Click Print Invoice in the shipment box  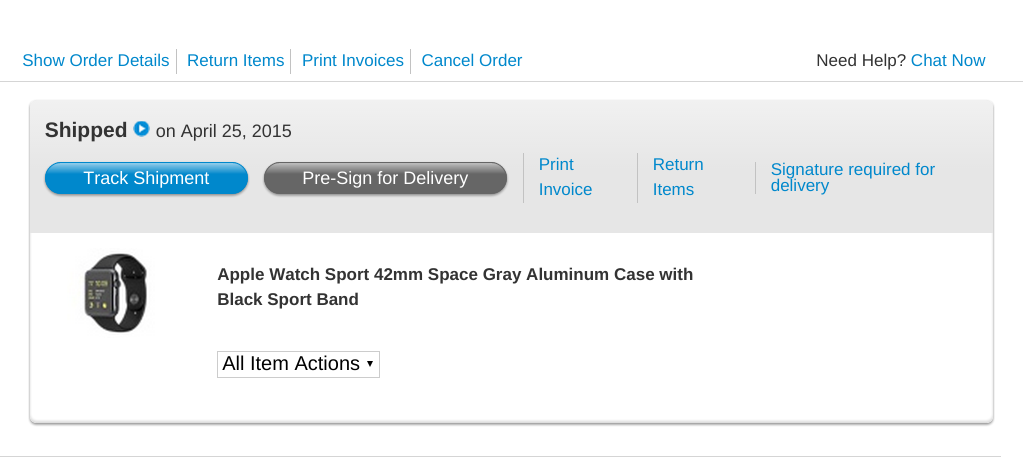565,177
